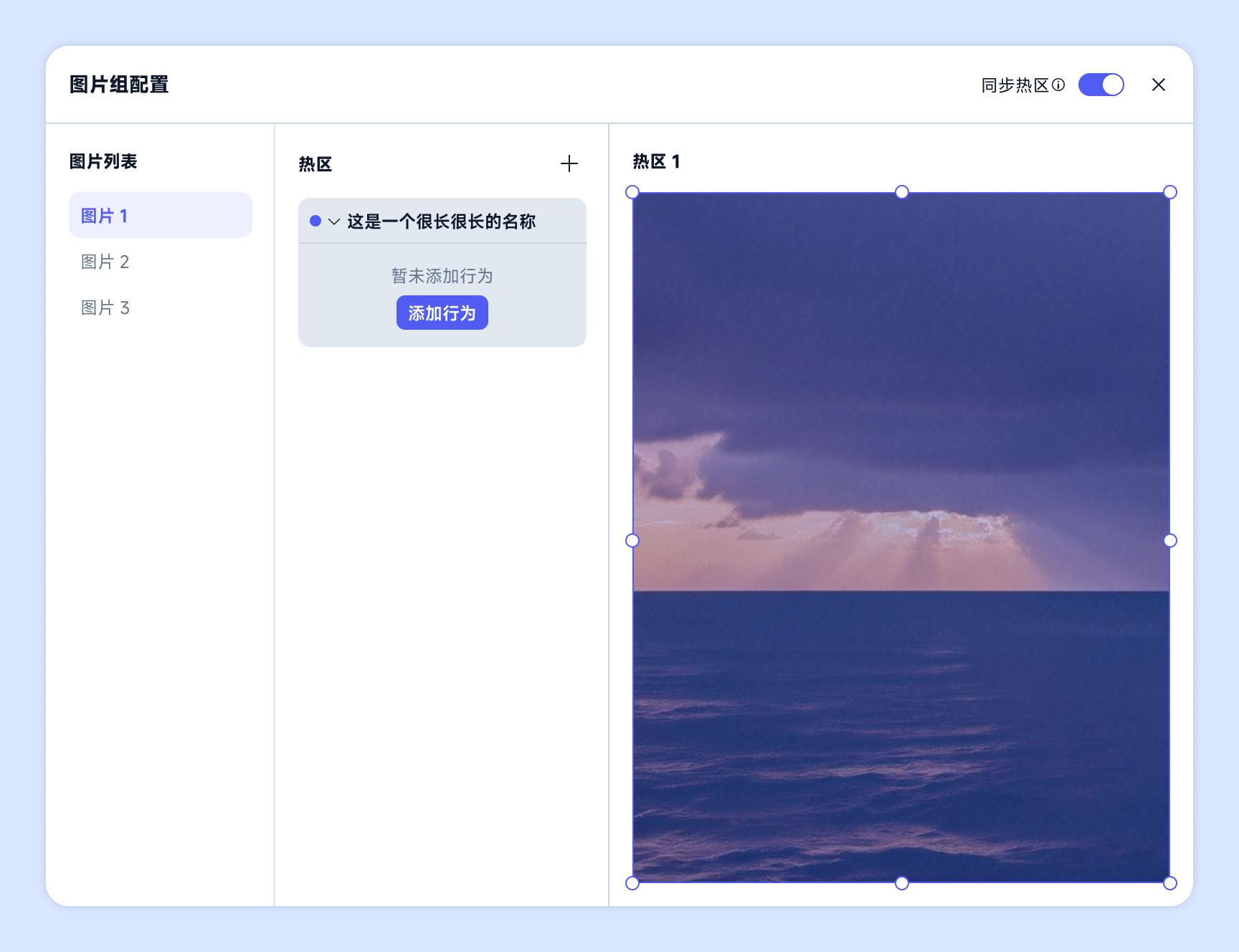Click the bottom-middle resize handle of hotspot
Image resolution: width=1239 pixels, height=952 pixels.
(902, 883)
